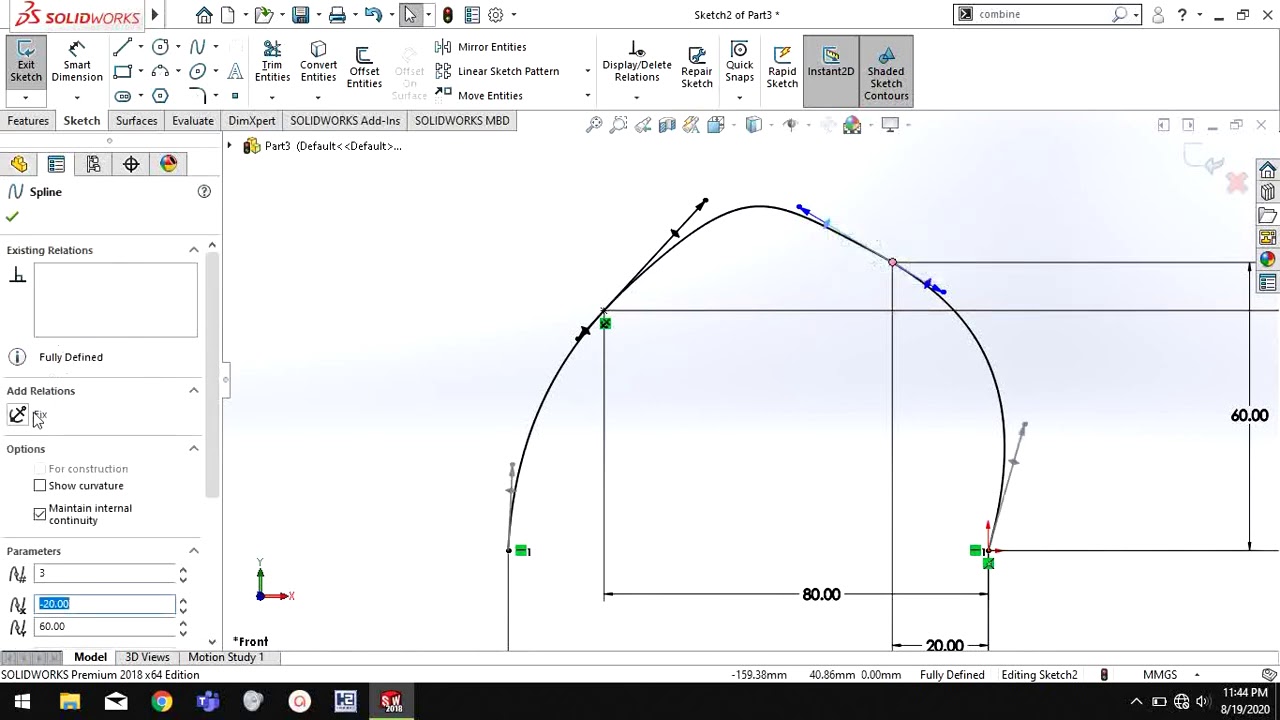Click green checkmark to accept Spline
The width and height of the screenshot is (1280, 720).
coord(12,216)
